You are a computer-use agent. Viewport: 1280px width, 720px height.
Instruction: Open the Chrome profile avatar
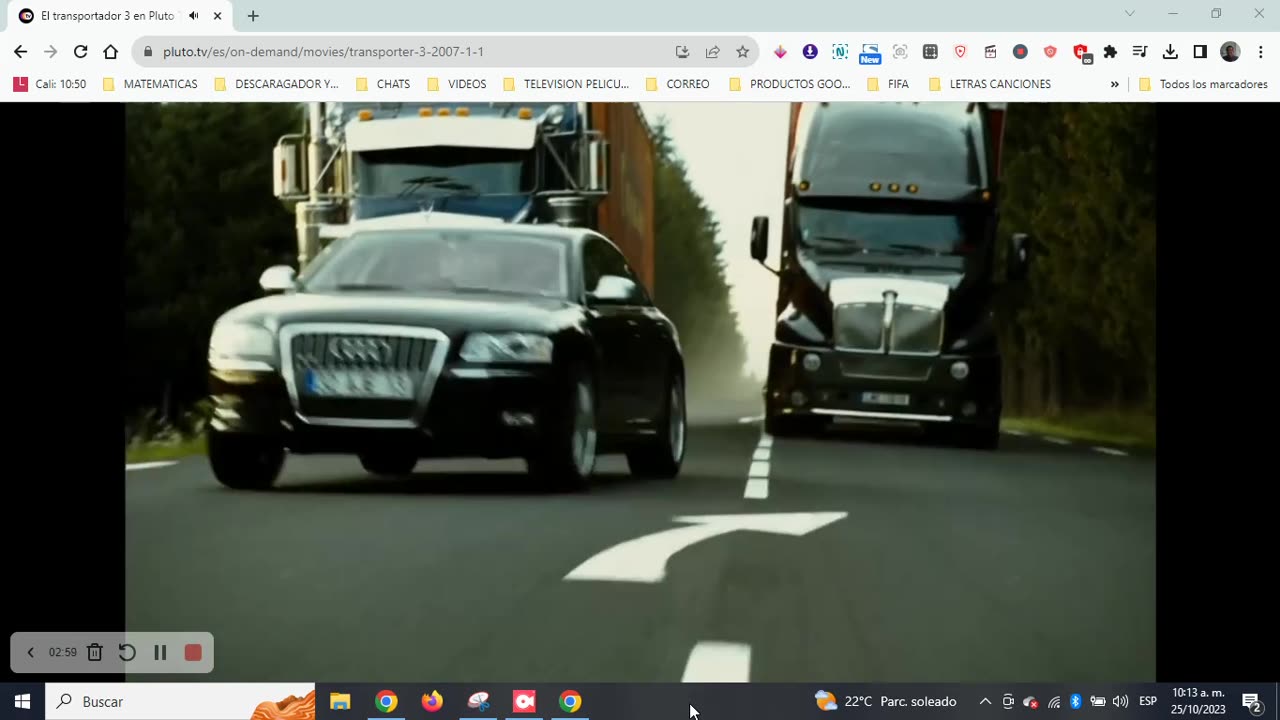point(1230,52)
